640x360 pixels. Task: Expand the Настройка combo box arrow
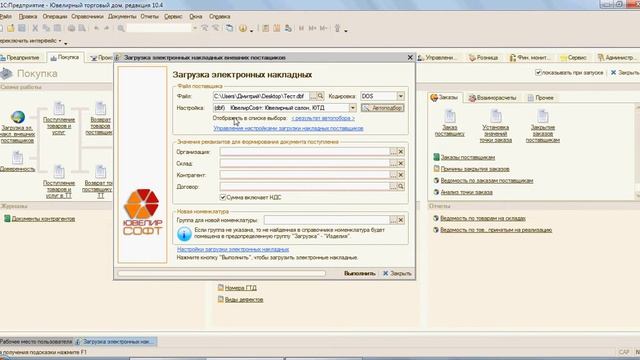(352, 108)
